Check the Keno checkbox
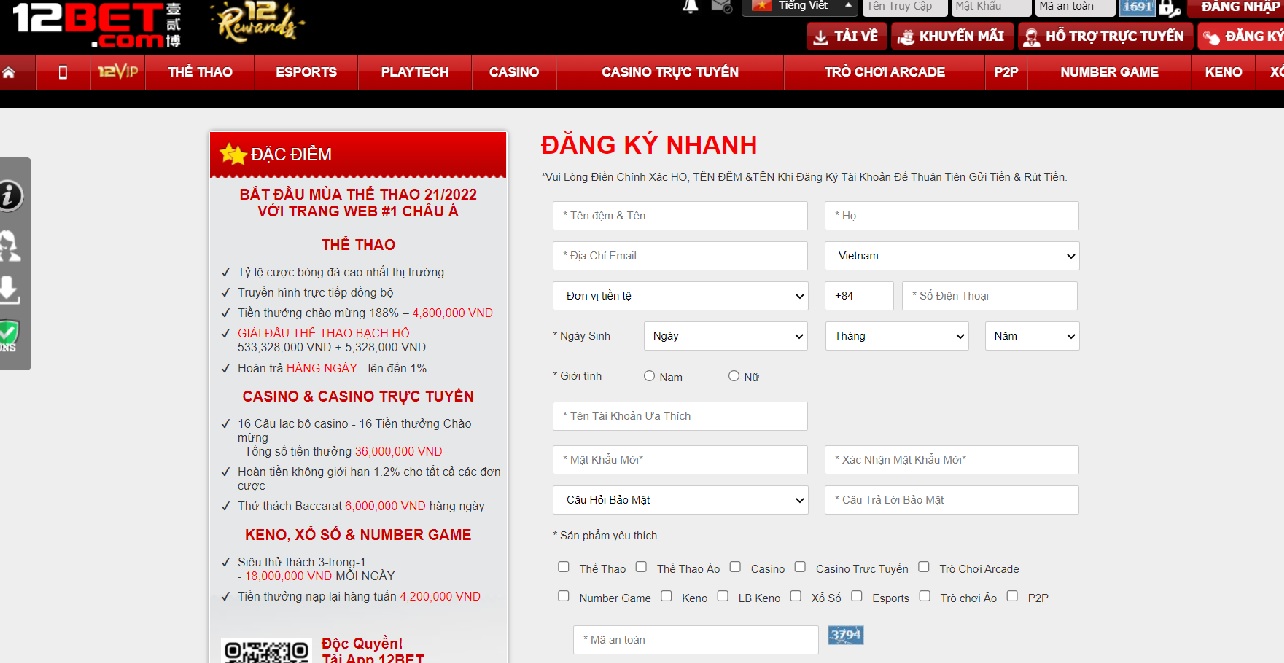Viewport: 1284px width, 663px height. (x=667, y=596)
